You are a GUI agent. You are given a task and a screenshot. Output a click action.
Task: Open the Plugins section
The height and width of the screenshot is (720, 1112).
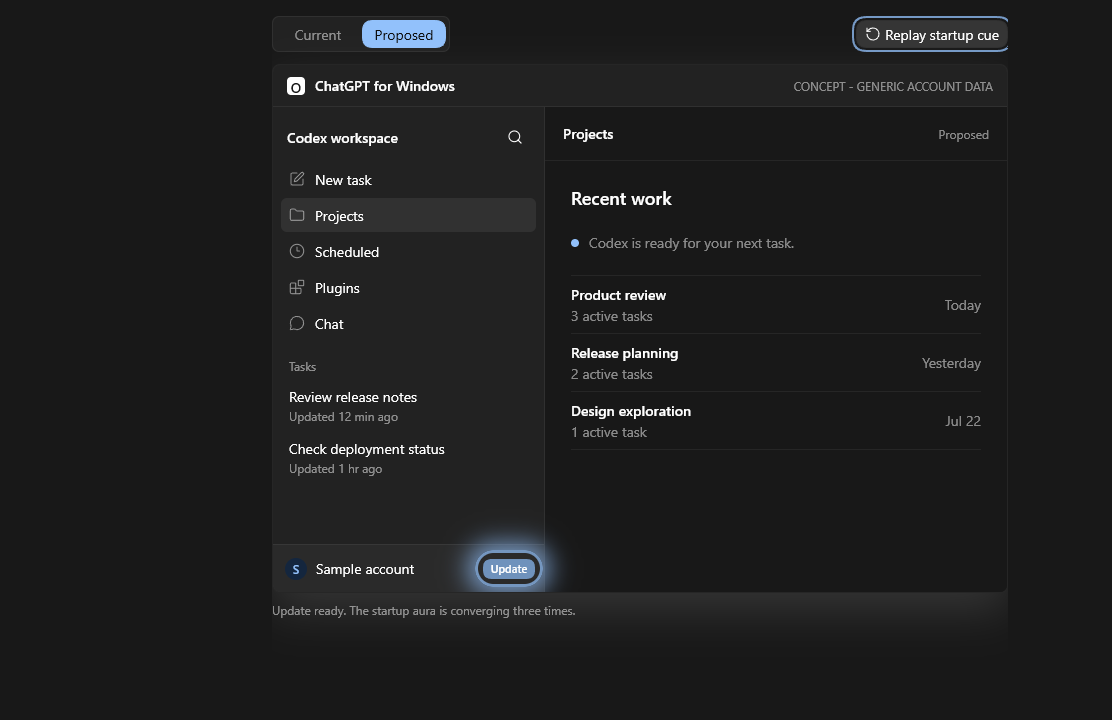[x=408, y=288]
